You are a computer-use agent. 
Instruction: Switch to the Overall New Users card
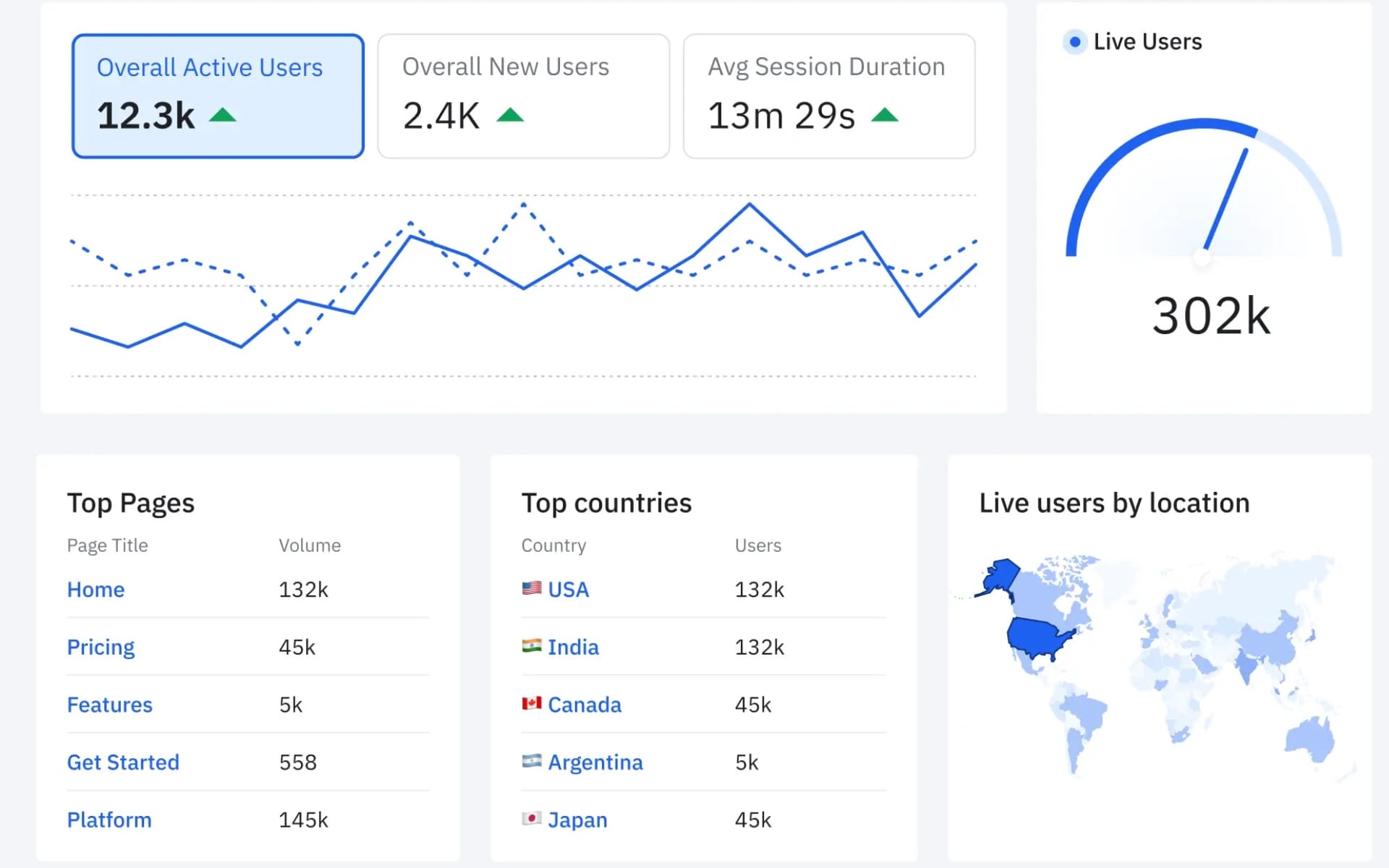[x=522, y=95]
